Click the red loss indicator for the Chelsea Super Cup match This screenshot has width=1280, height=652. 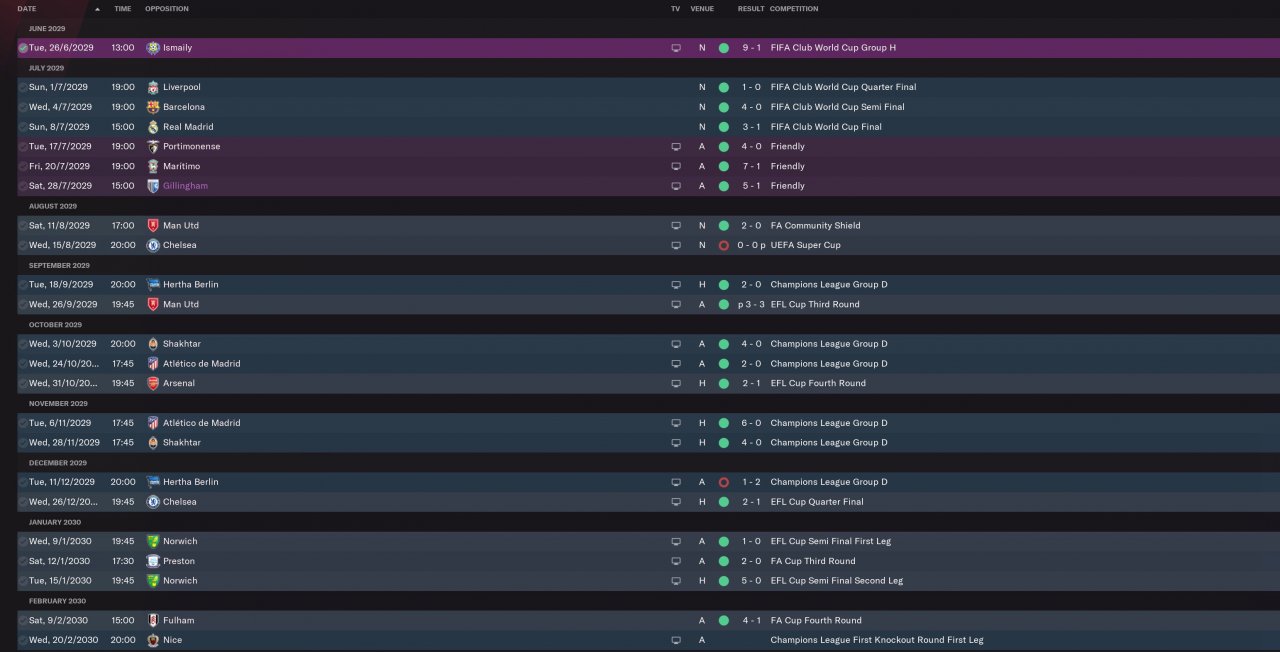point(723,245)
